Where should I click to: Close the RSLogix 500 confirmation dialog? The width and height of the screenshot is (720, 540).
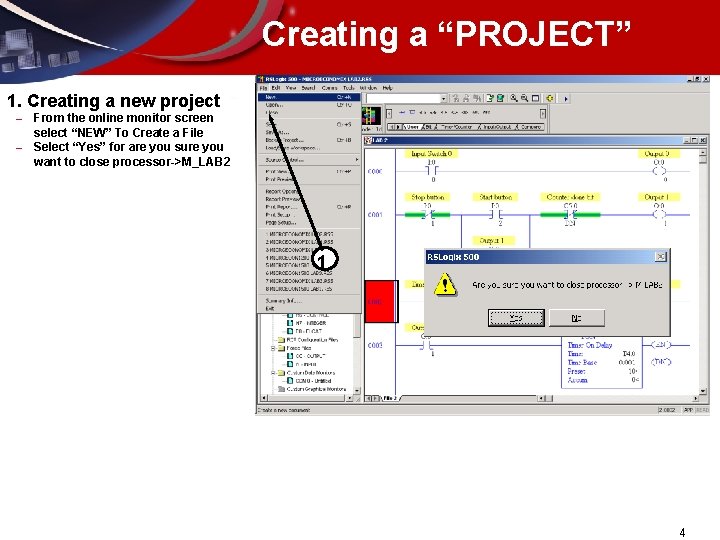click(x=660, y=257)
